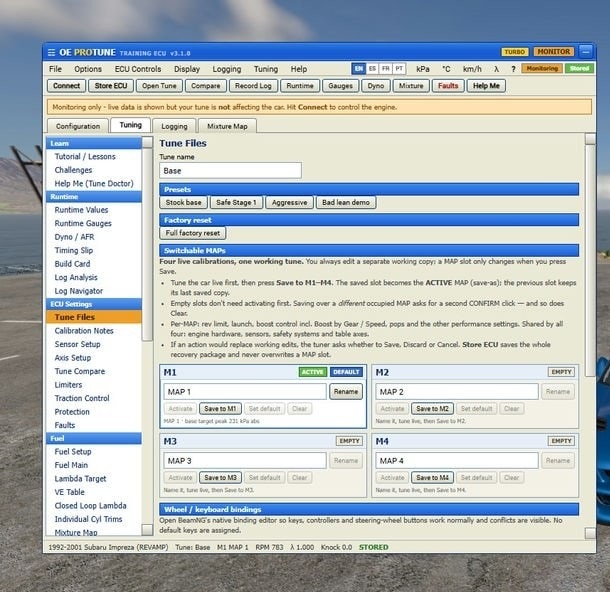Load the Bad lean demo preset
Viewport: 610px width, 592px height.
coord(346,202)
